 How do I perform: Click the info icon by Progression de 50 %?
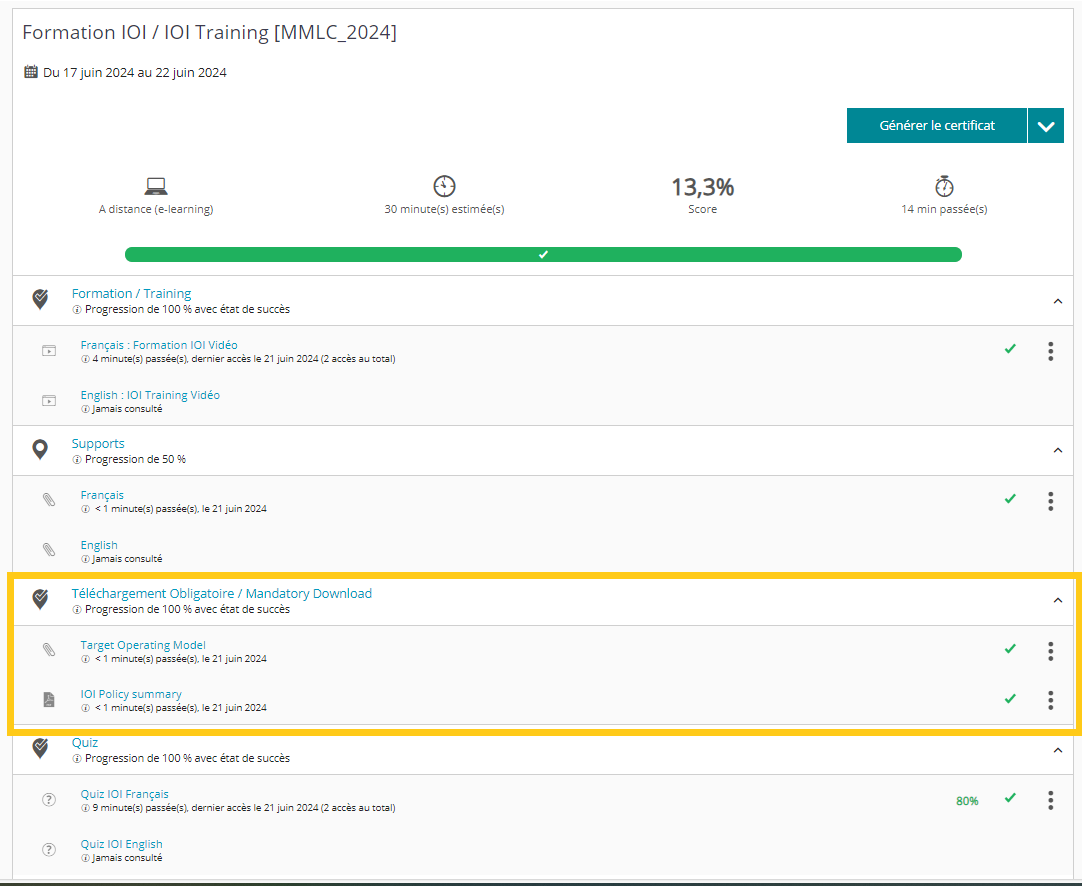[77, 460]
